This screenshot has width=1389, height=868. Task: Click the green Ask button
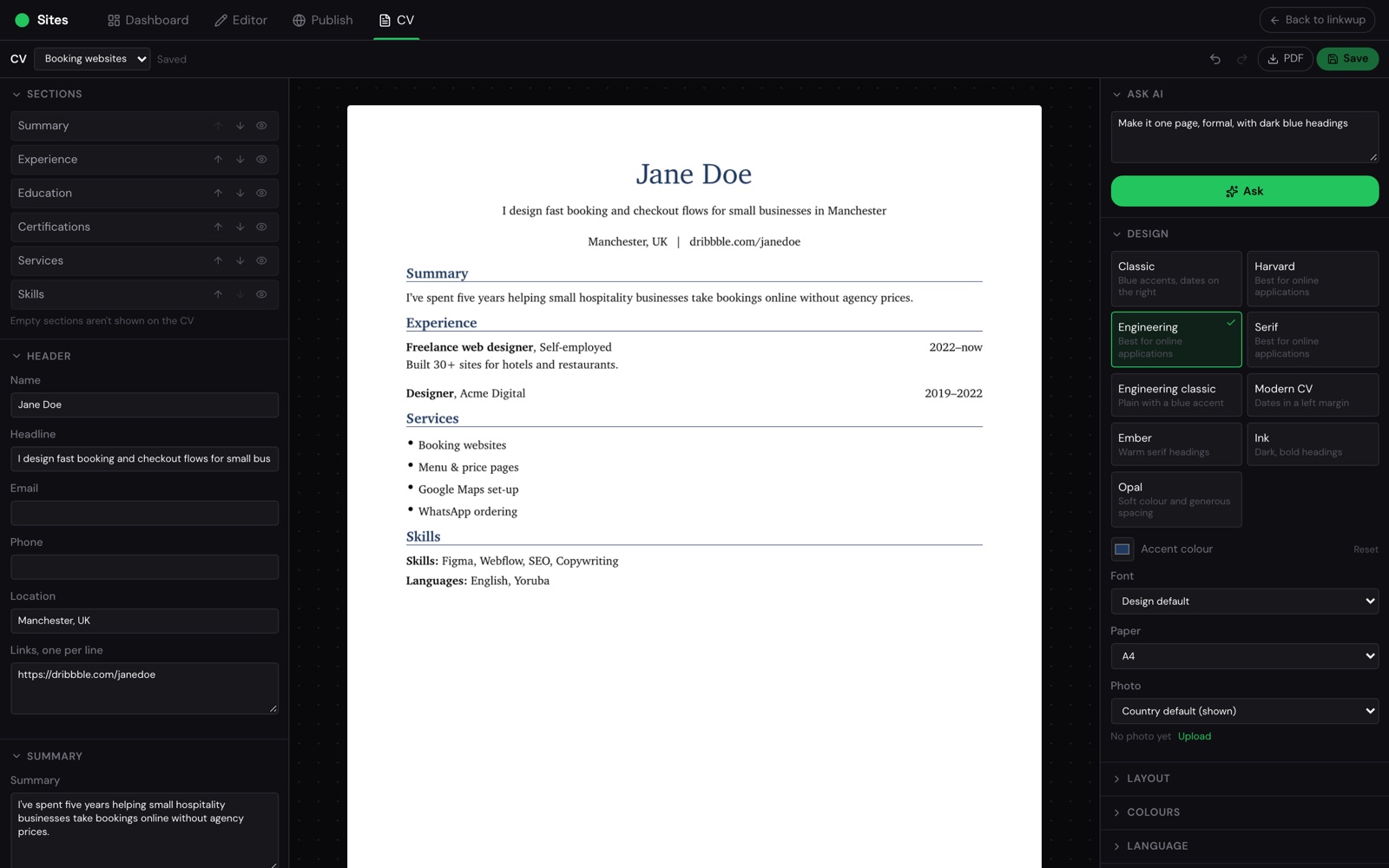1244,191
